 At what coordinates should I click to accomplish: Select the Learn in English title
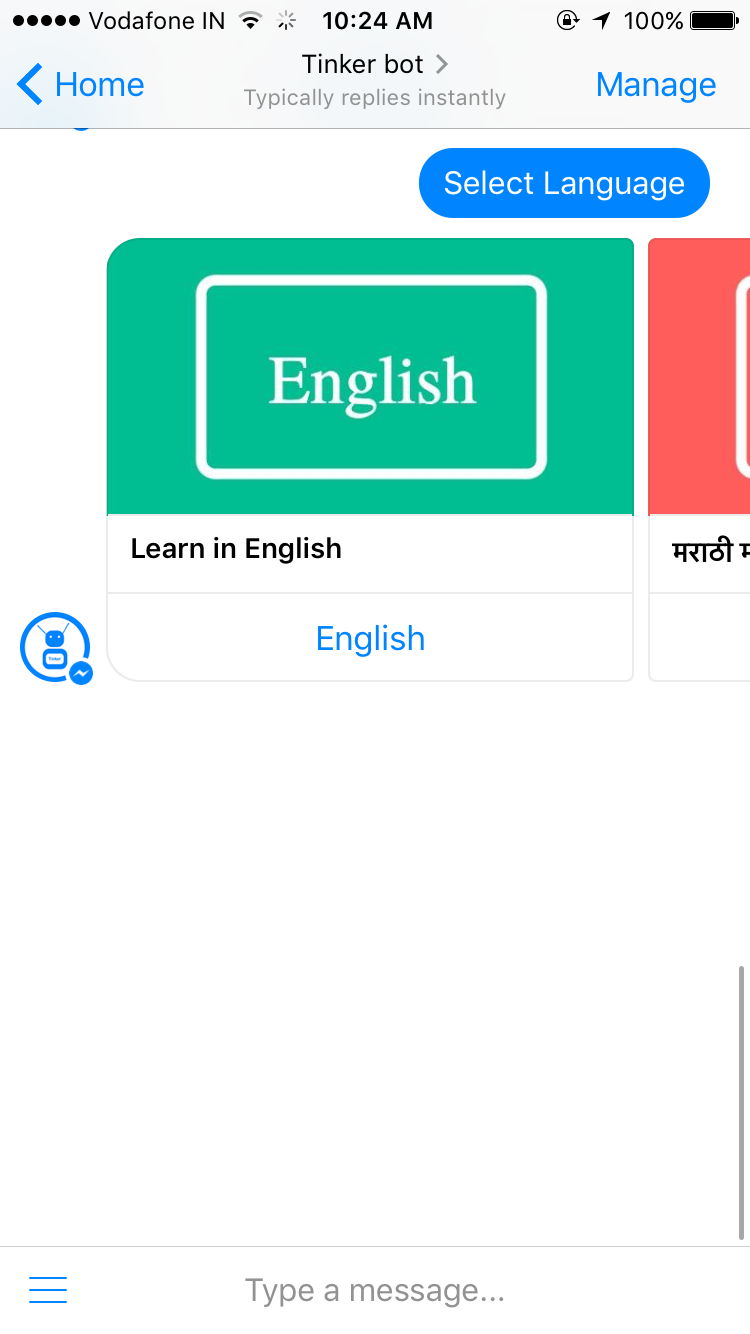point(236,548)
